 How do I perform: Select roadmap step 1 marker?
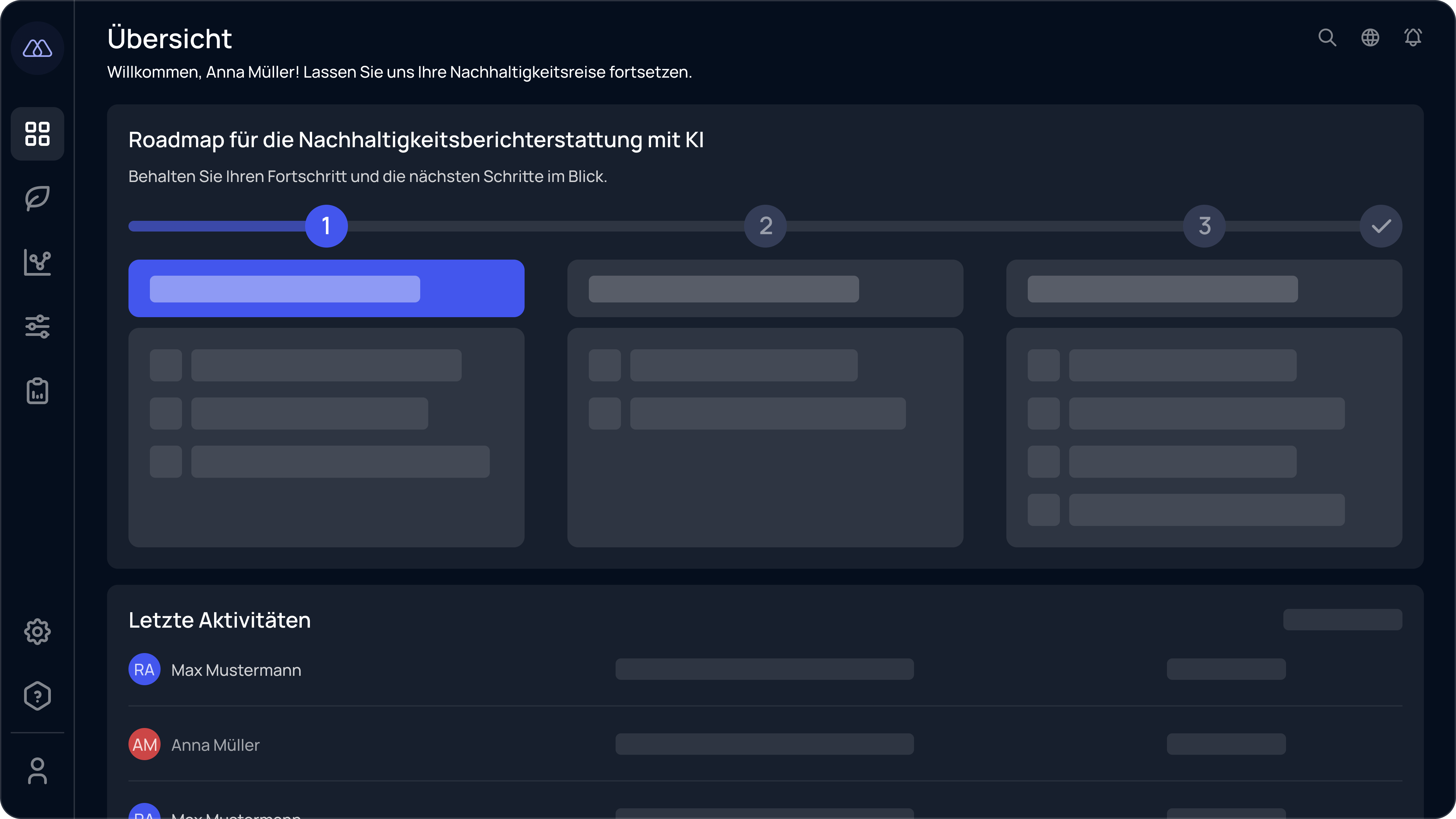pyautogui.click(x=326, y=226)
